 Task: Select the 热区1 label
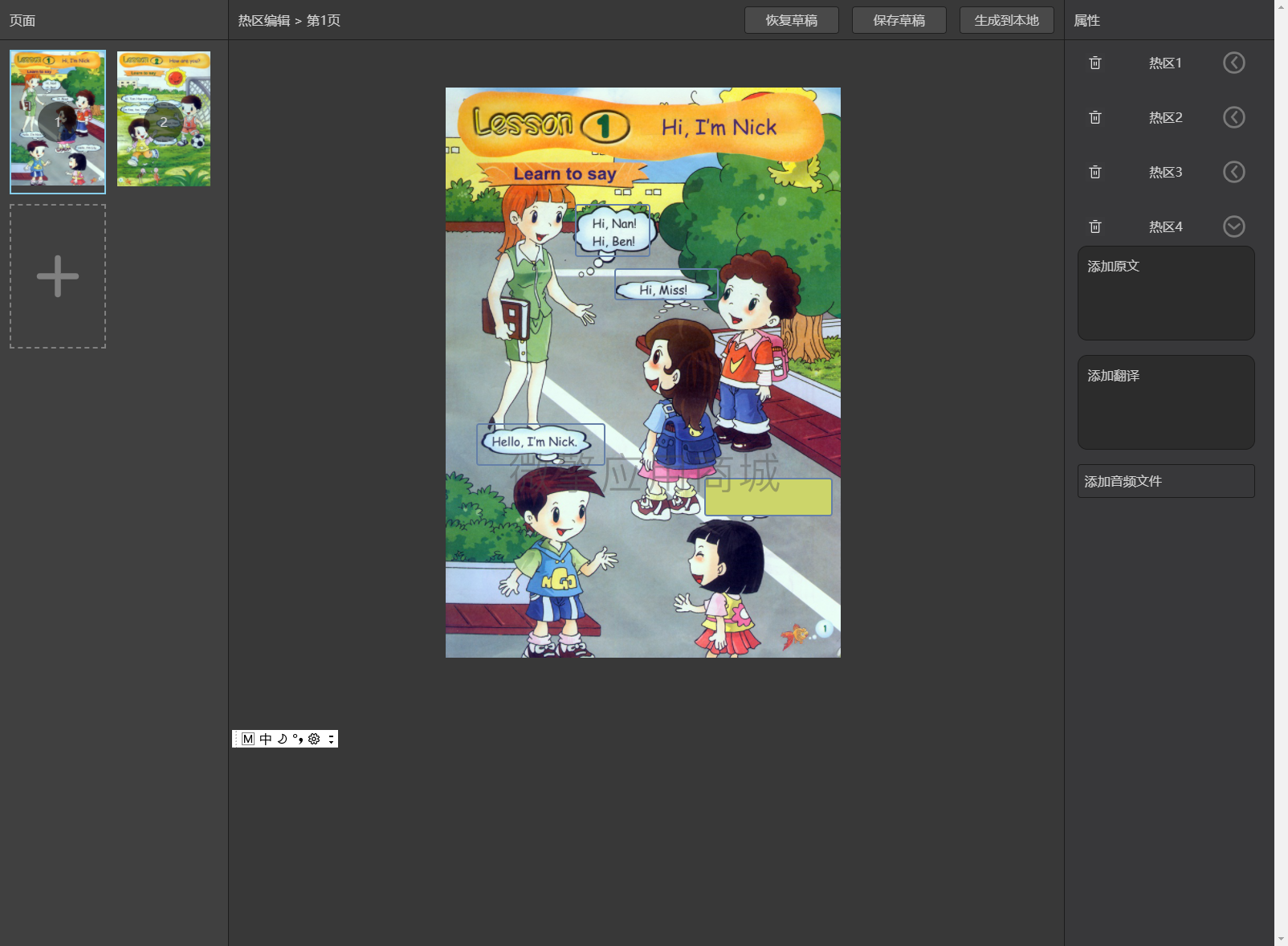[1165, 63]
